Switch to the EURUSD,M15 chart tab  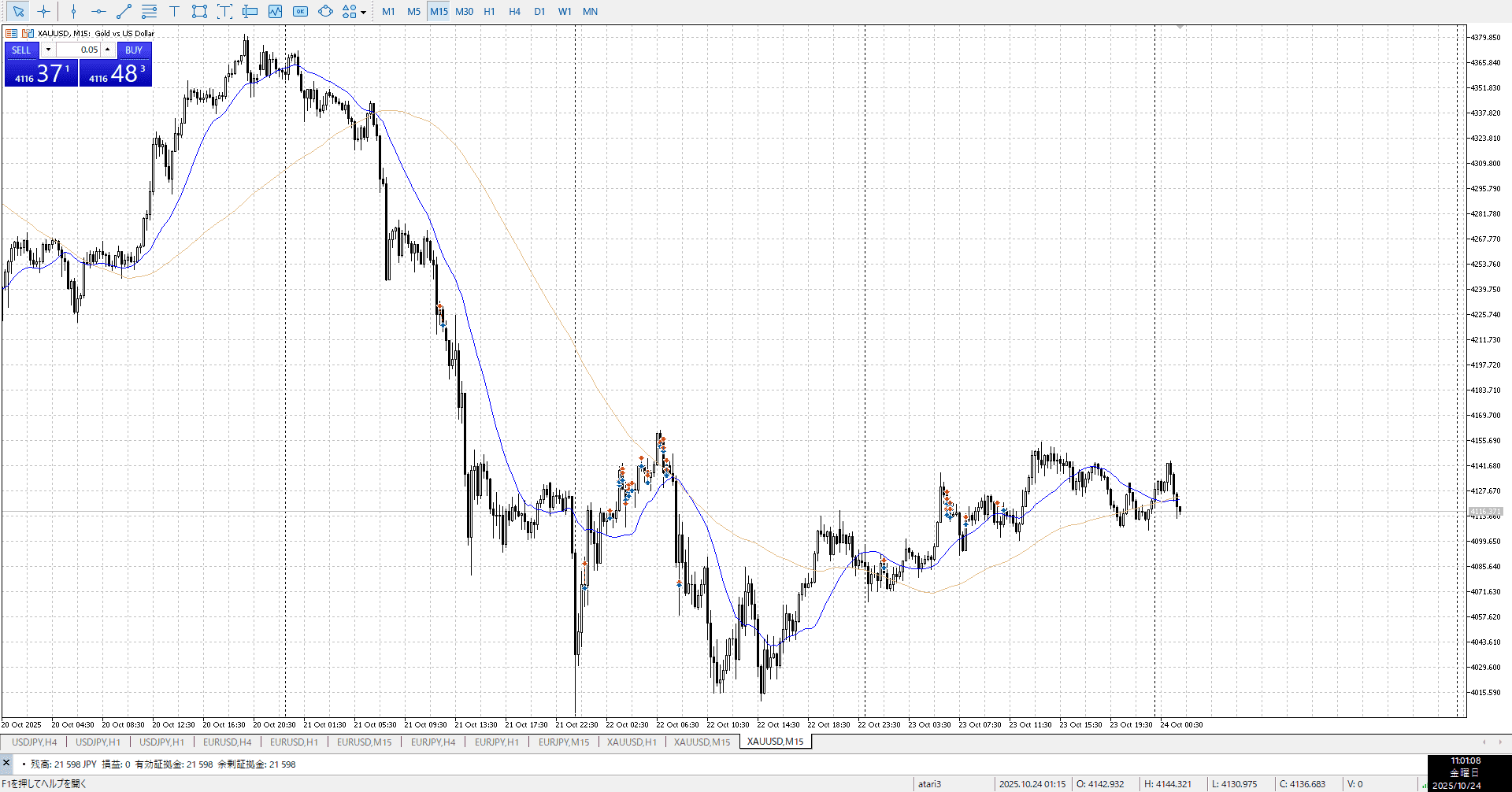(364, 742)
